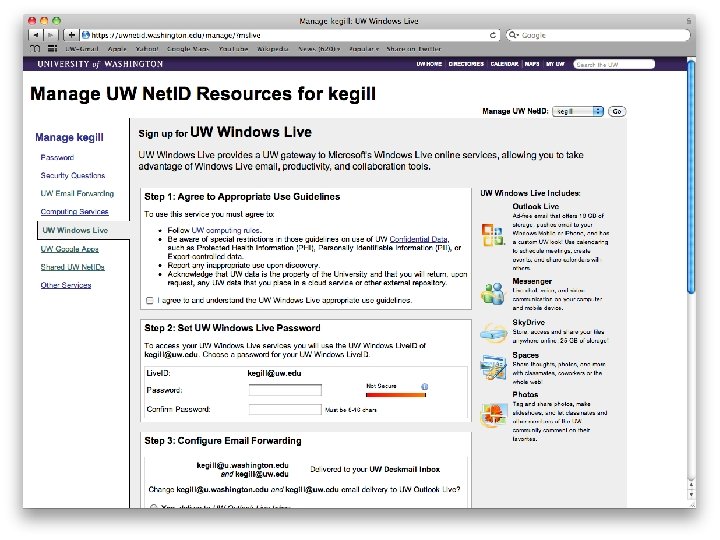720x540 pixels.
Task: Open the Wikipedia bookmark
Action: [273, 49]
